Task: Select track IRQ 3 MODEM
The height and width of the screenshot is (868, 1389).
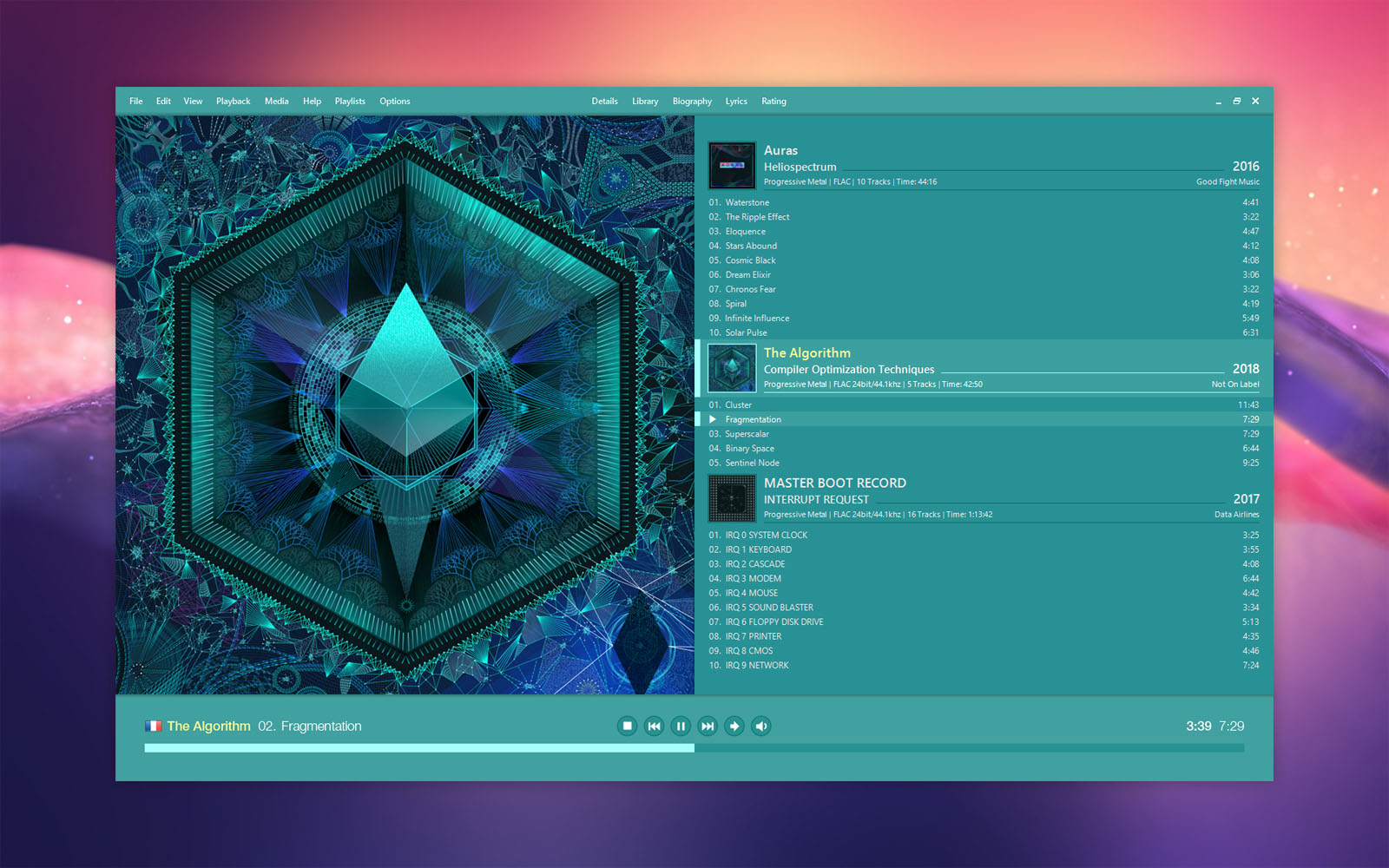Action: (984, 579)
